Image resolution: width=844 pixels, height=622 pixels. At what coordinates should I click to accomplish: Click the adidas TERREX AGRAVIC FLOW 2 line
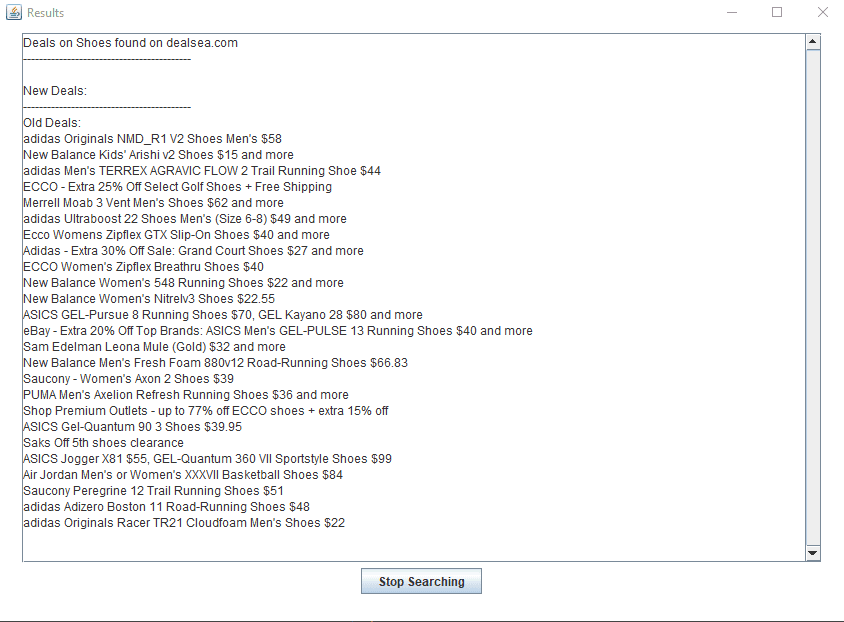pos(202,171)
